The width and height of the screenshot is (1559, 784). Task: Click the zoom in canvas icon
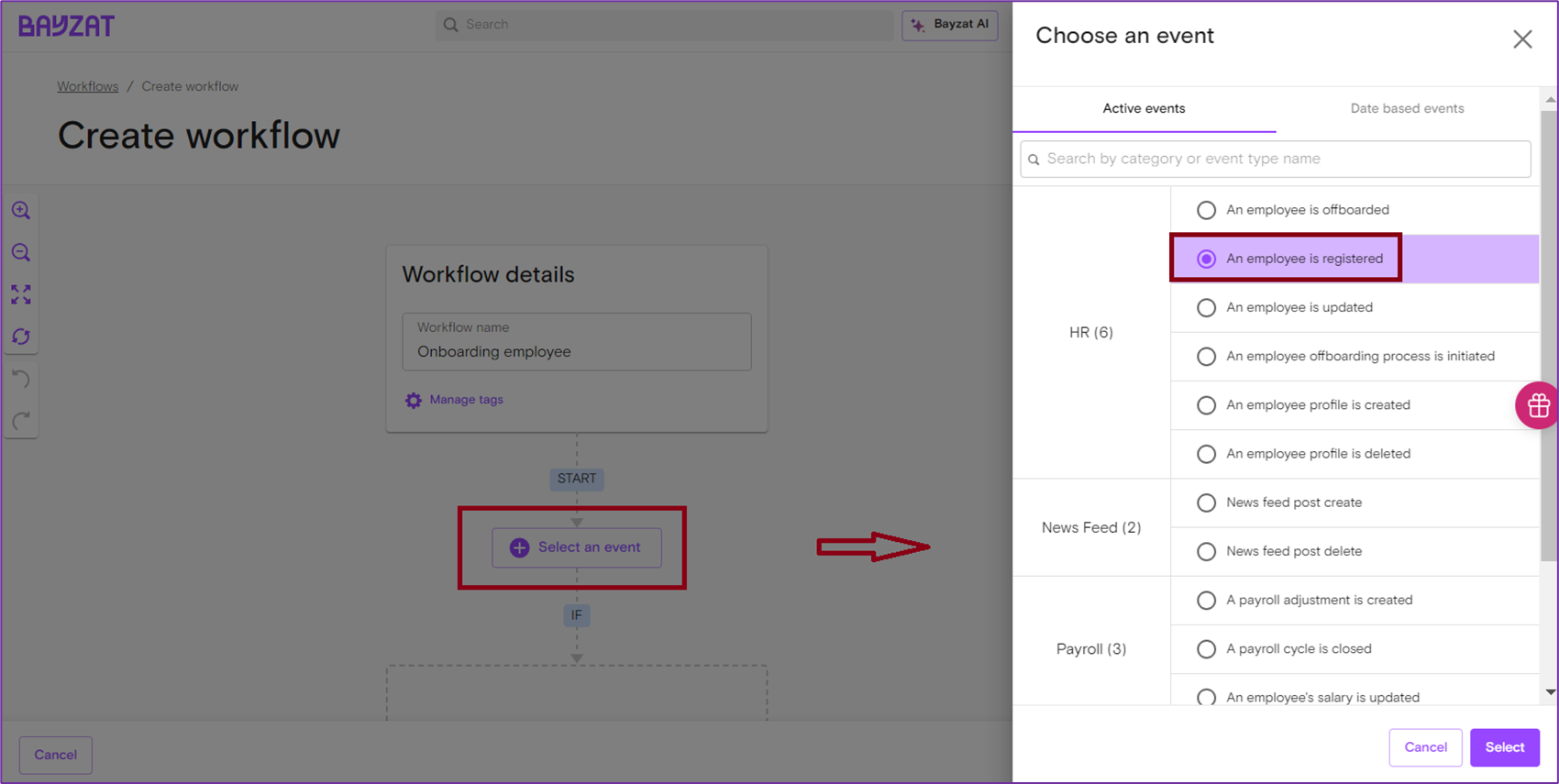21,211
